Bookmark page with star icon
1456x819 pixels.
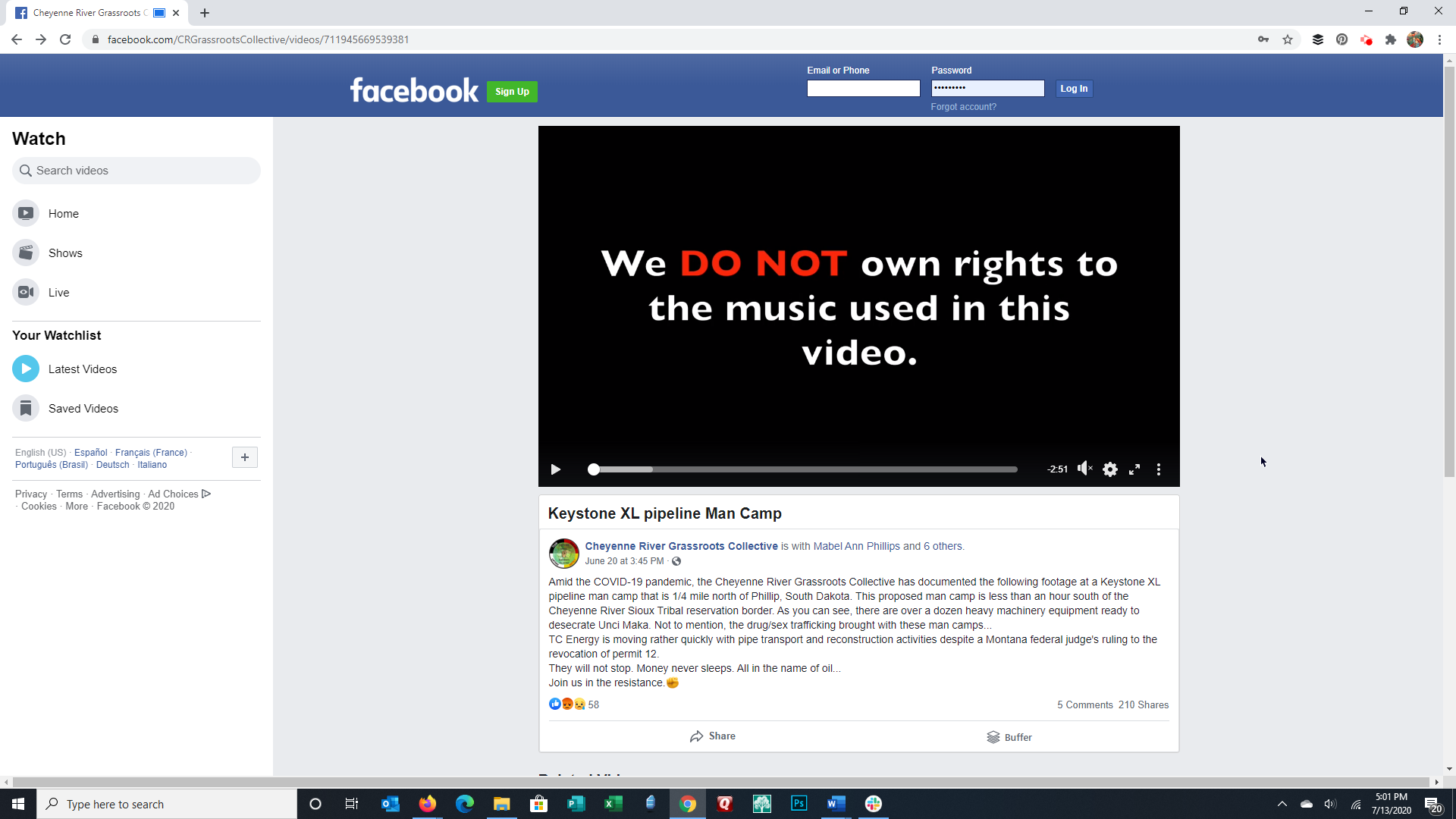pyautogui.click(x=1288, y=39)
